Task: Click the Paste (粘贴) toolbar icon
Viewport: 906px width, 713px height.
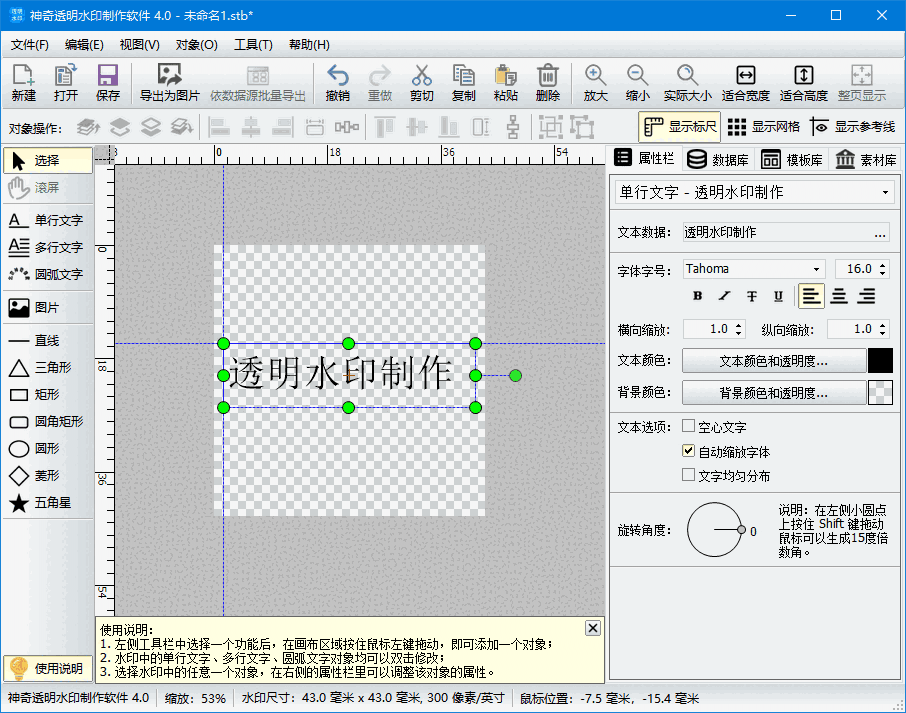Action: coord(505,80)
